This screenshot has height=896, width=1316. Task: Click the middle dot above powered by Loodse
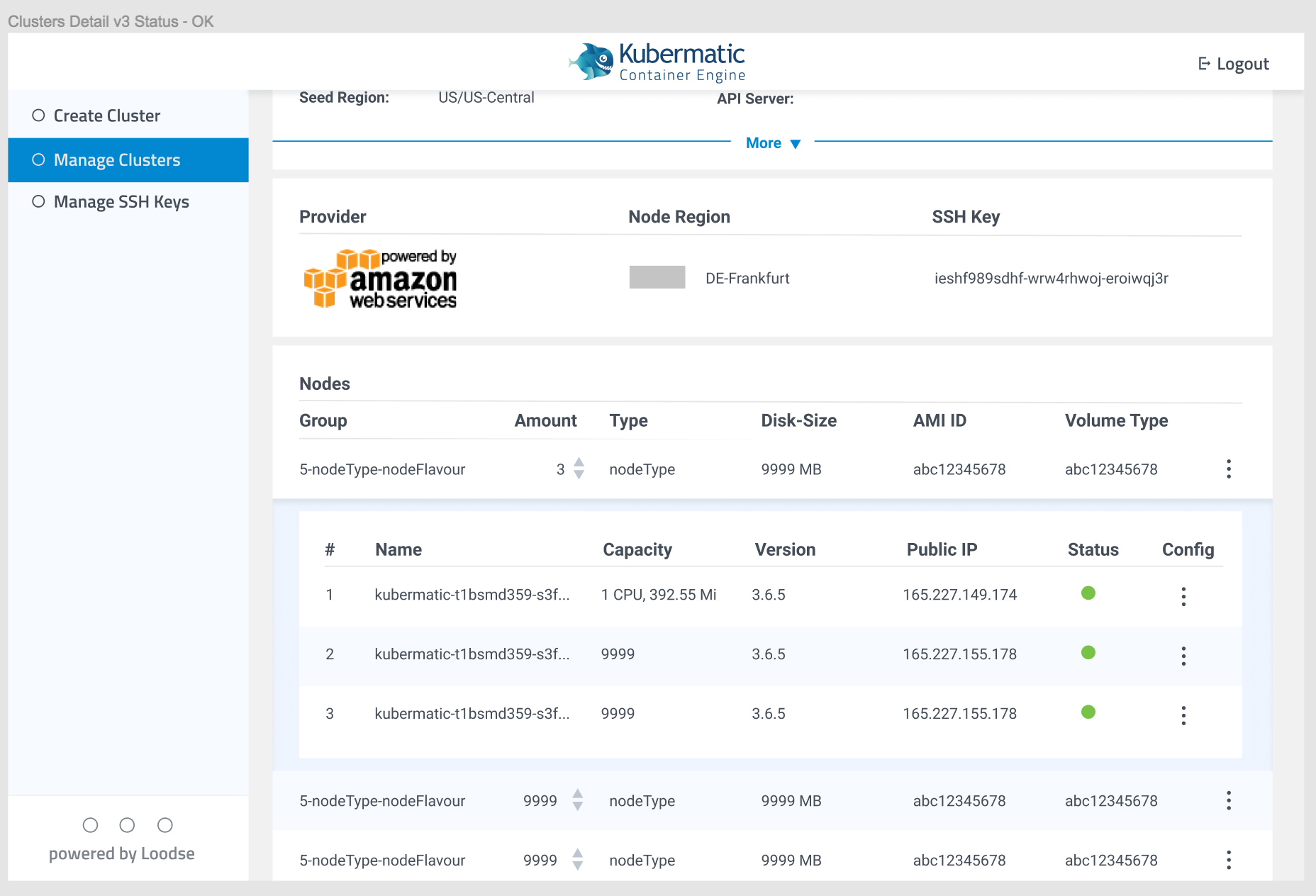coord(128,824)
